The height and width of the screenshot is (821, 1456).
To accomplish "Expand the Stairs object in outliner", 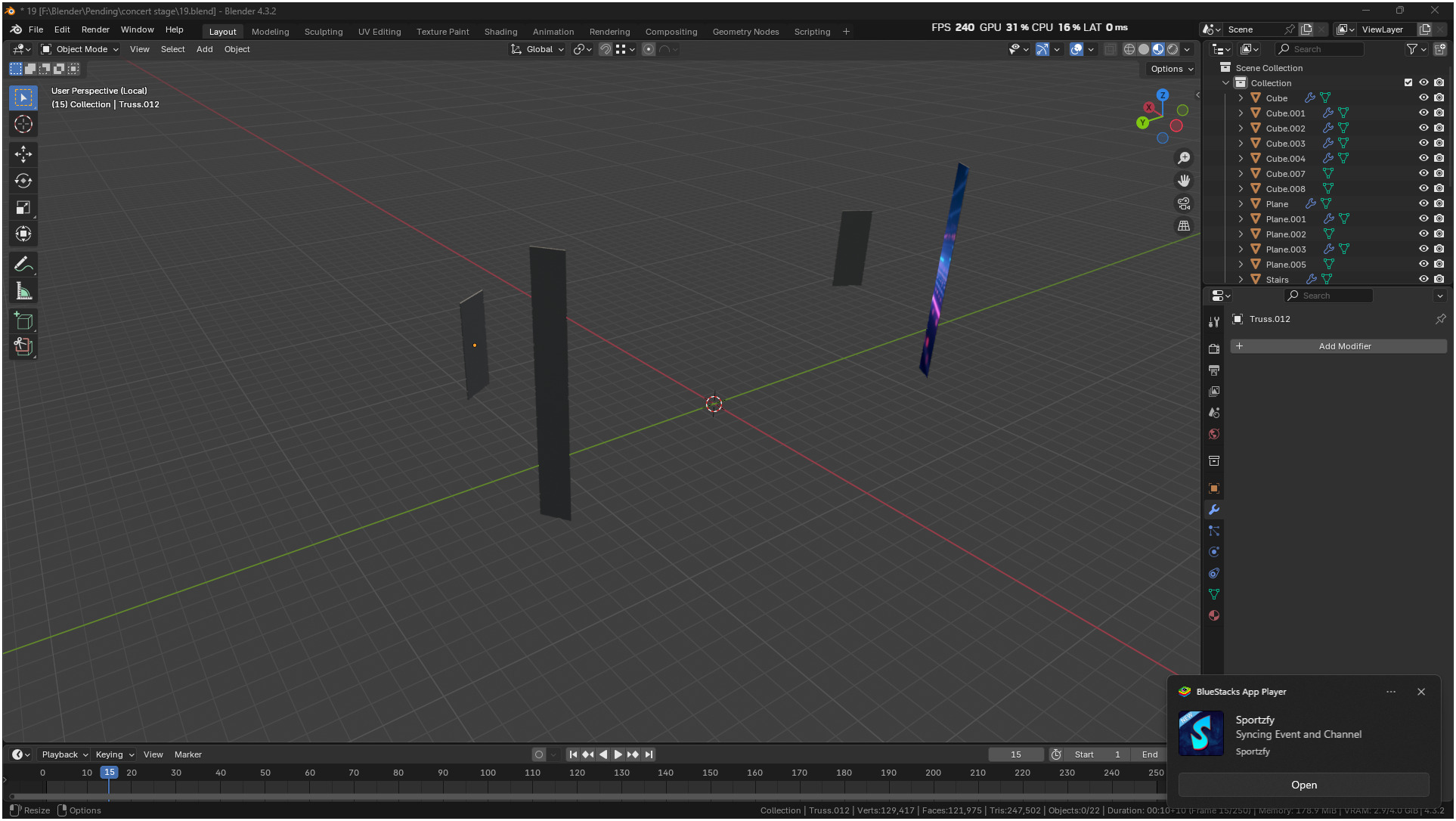I will pos(1241,279).
